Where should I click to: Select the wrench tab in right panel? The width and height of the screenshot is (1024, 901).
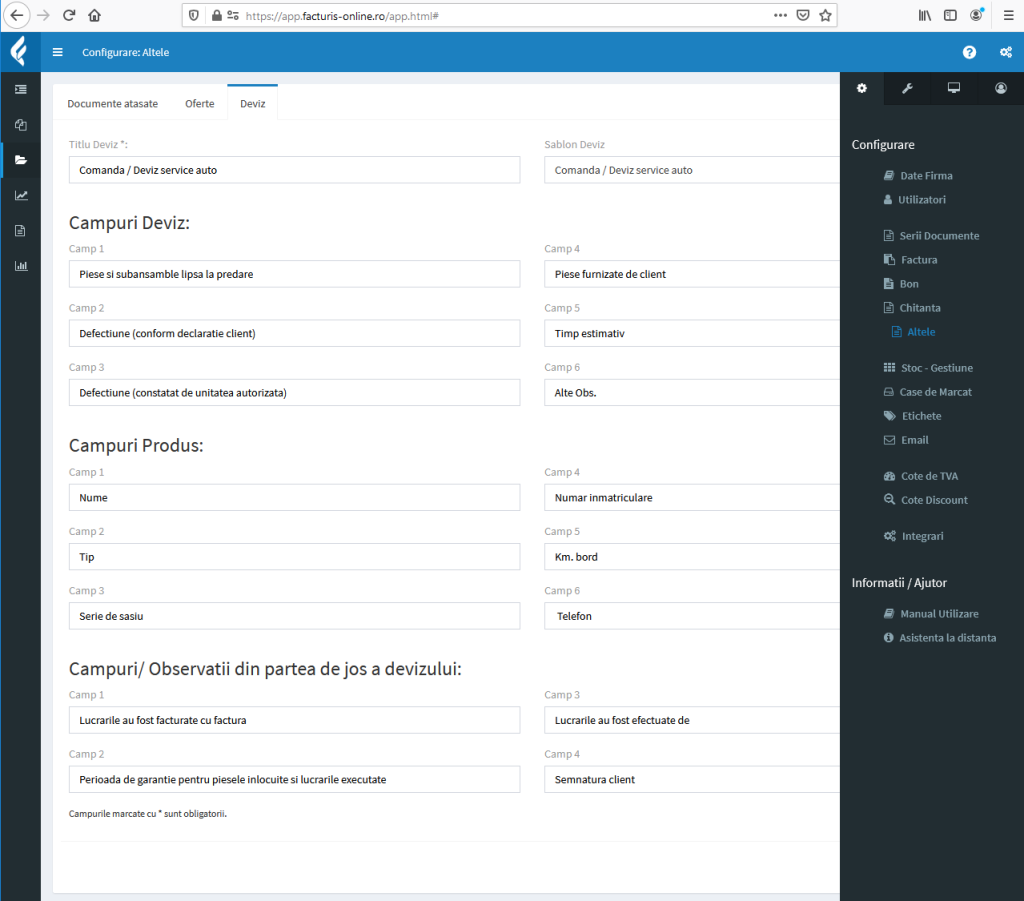tap(907, 88)
